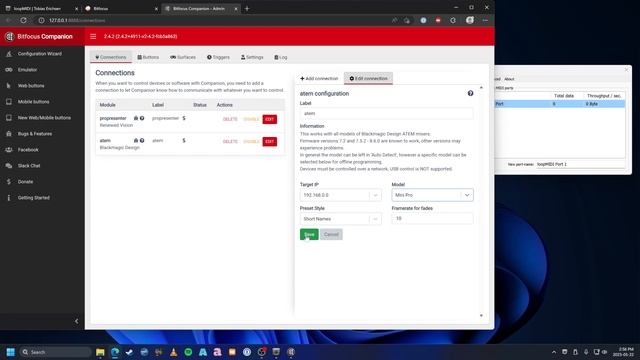Open the Add connection tab
This screenshot has height=360, width=640.
(319, 78)
